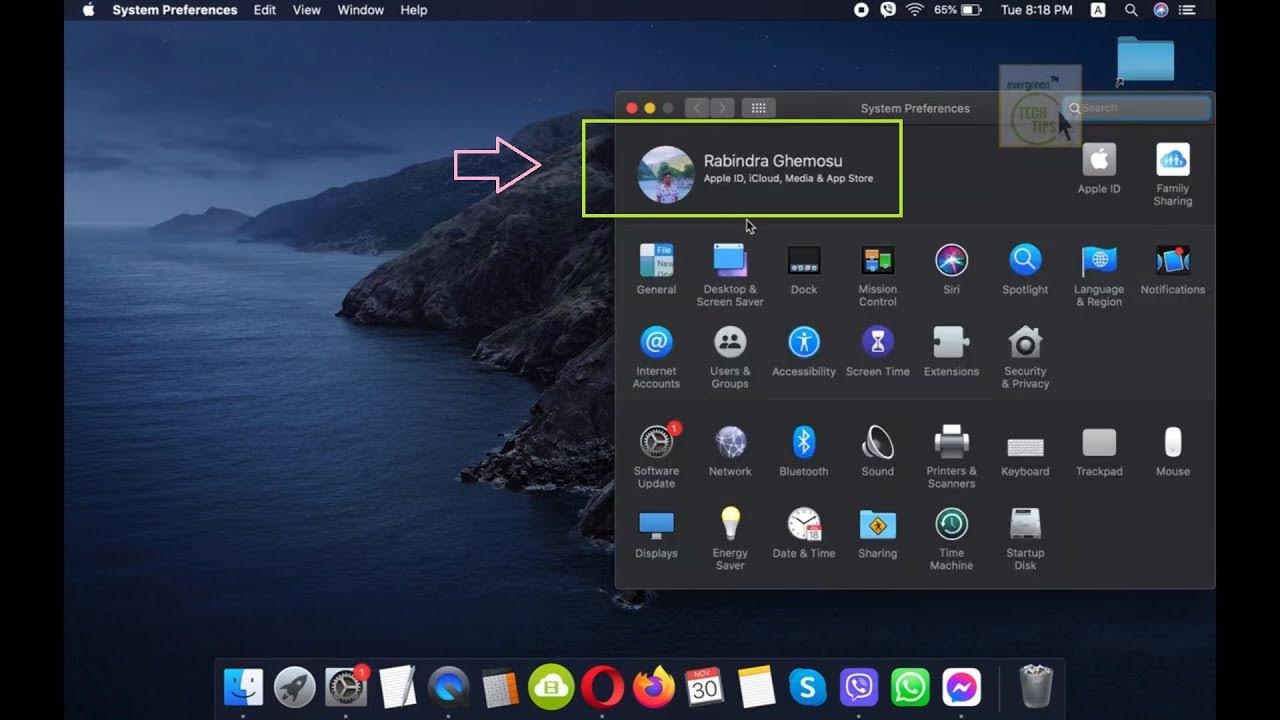Screen dimensions: 1280x720
Task: Open Sound preferences
Action: (x=877, y=450)
